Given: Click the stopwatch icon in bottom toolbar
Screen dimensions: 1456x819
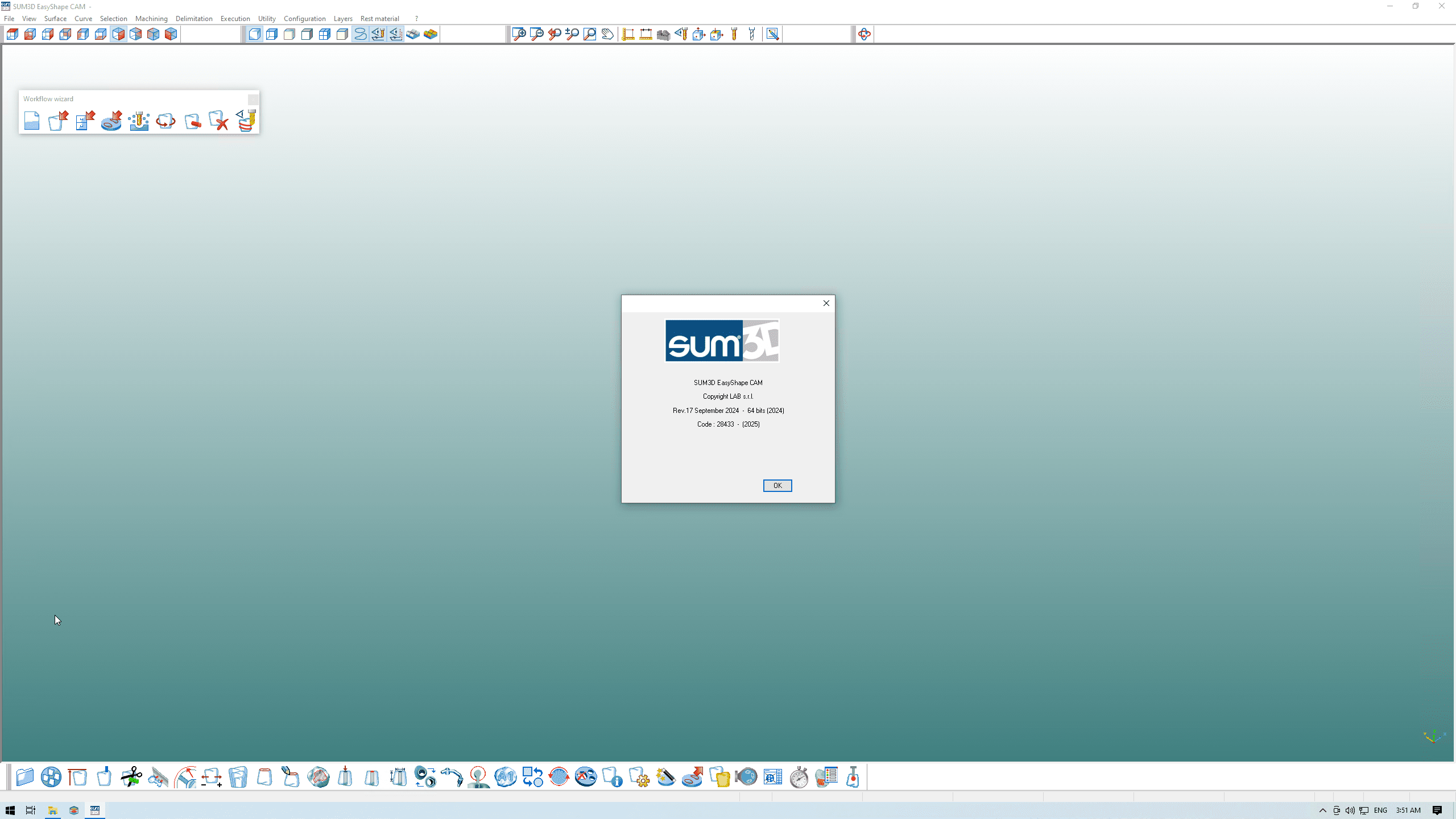Looking at the screenshot, I should 799,777.
